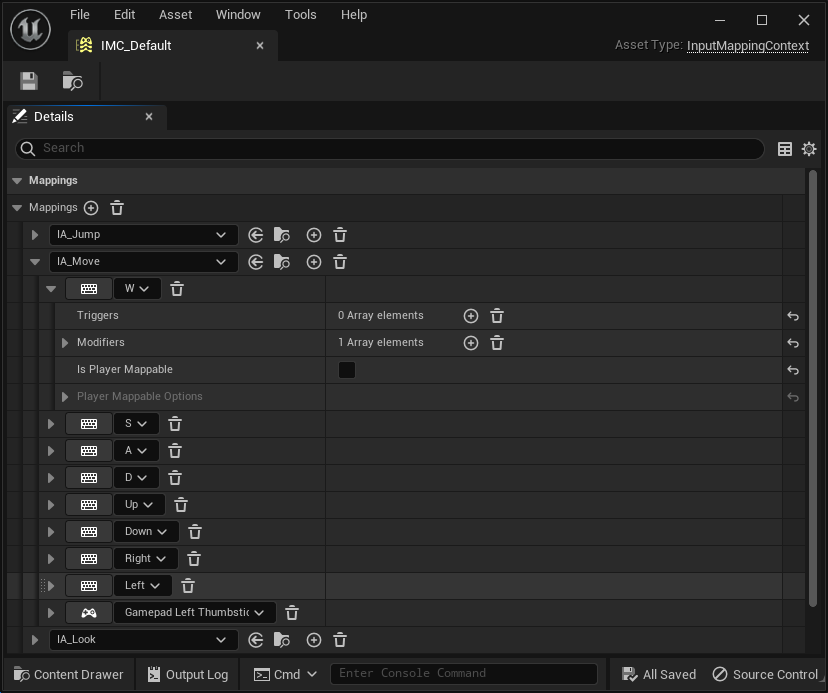Screen dimensions: 828x693
Task: Open the key selection dropdown showing W
Action: [137, 288]
